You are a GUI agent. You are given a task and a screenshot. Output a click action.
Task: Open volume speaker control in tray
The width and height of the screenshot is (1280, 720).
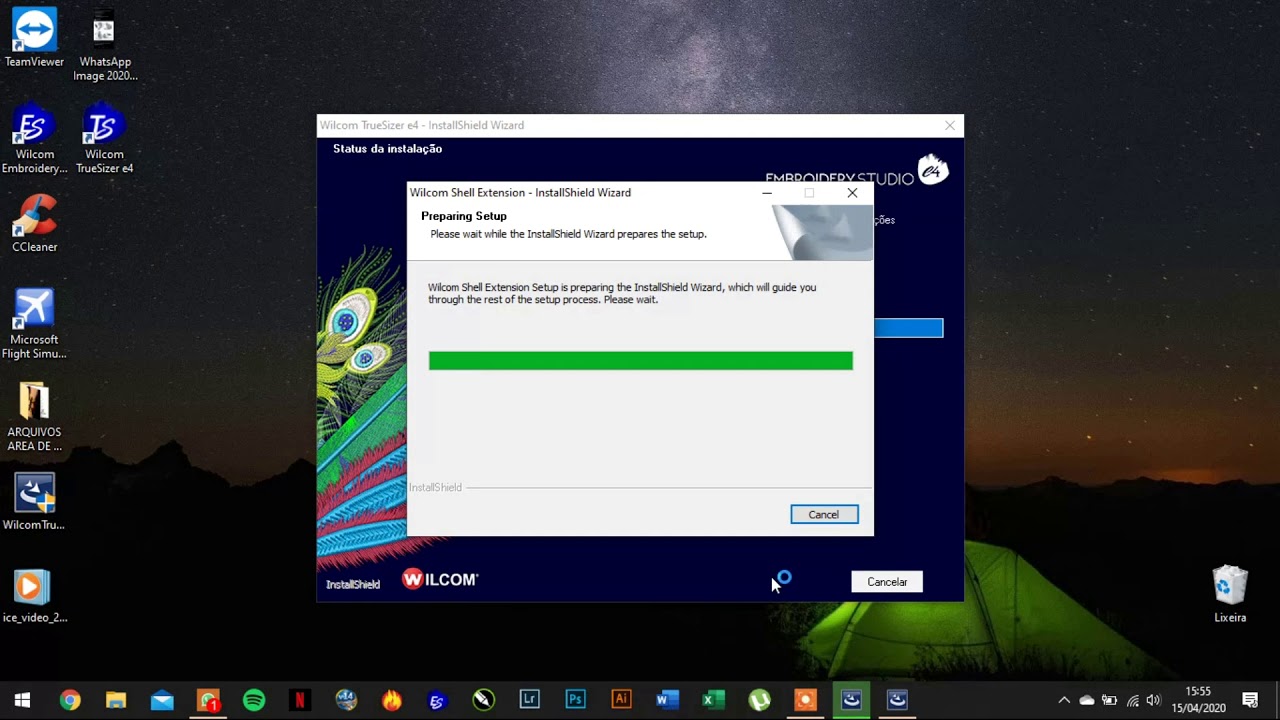[1154, 700]
